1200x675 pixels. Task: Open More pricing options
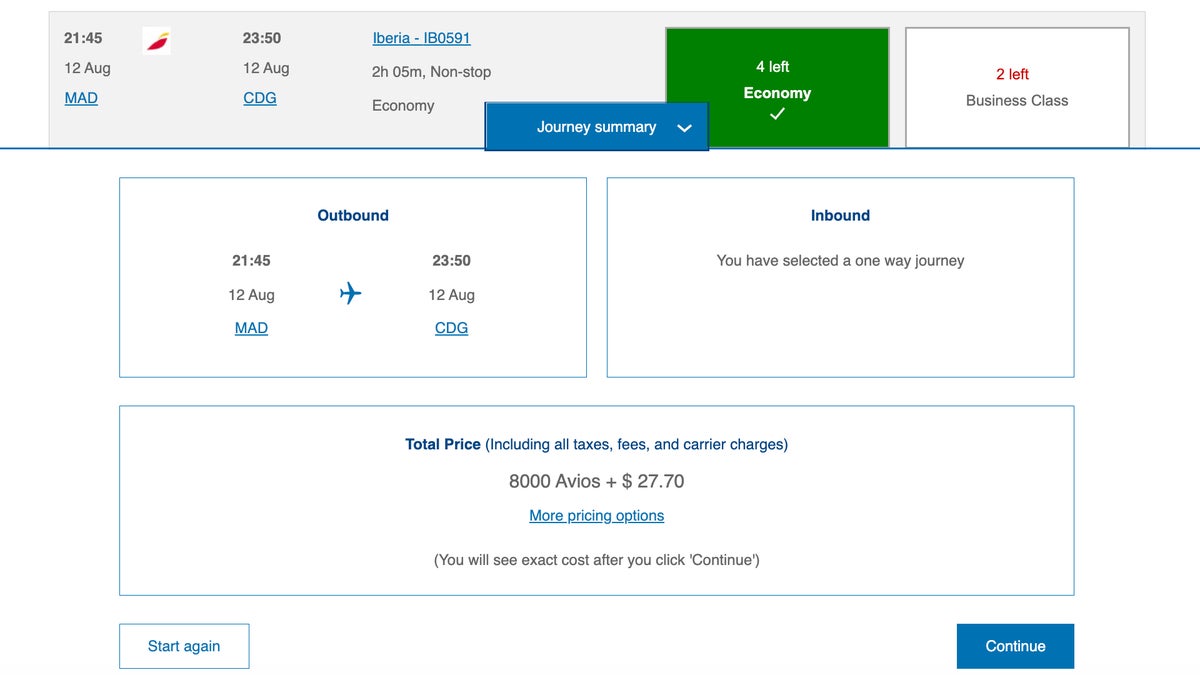tap(596, 515)
